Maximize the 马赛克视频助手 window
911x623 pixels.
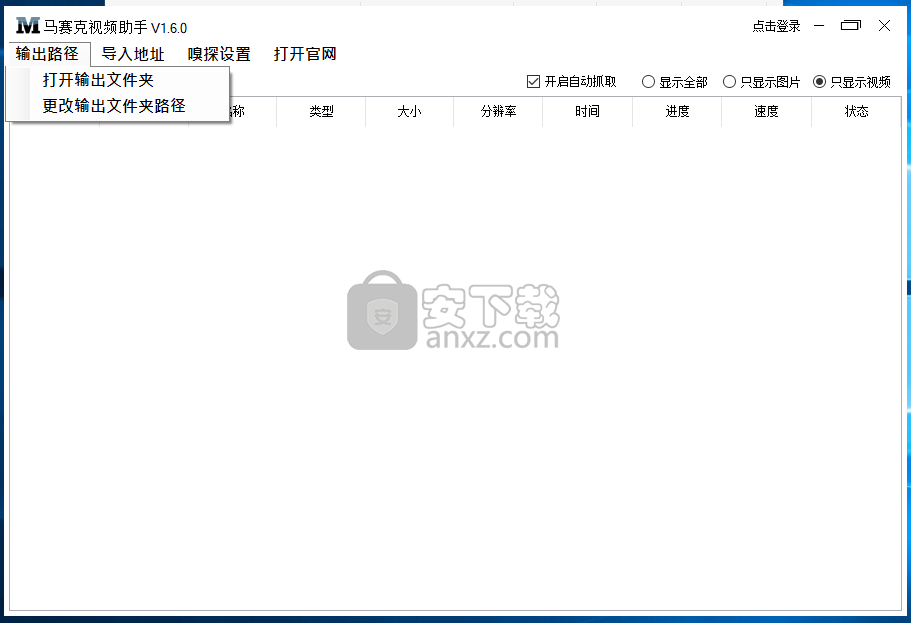coord(851,26)
